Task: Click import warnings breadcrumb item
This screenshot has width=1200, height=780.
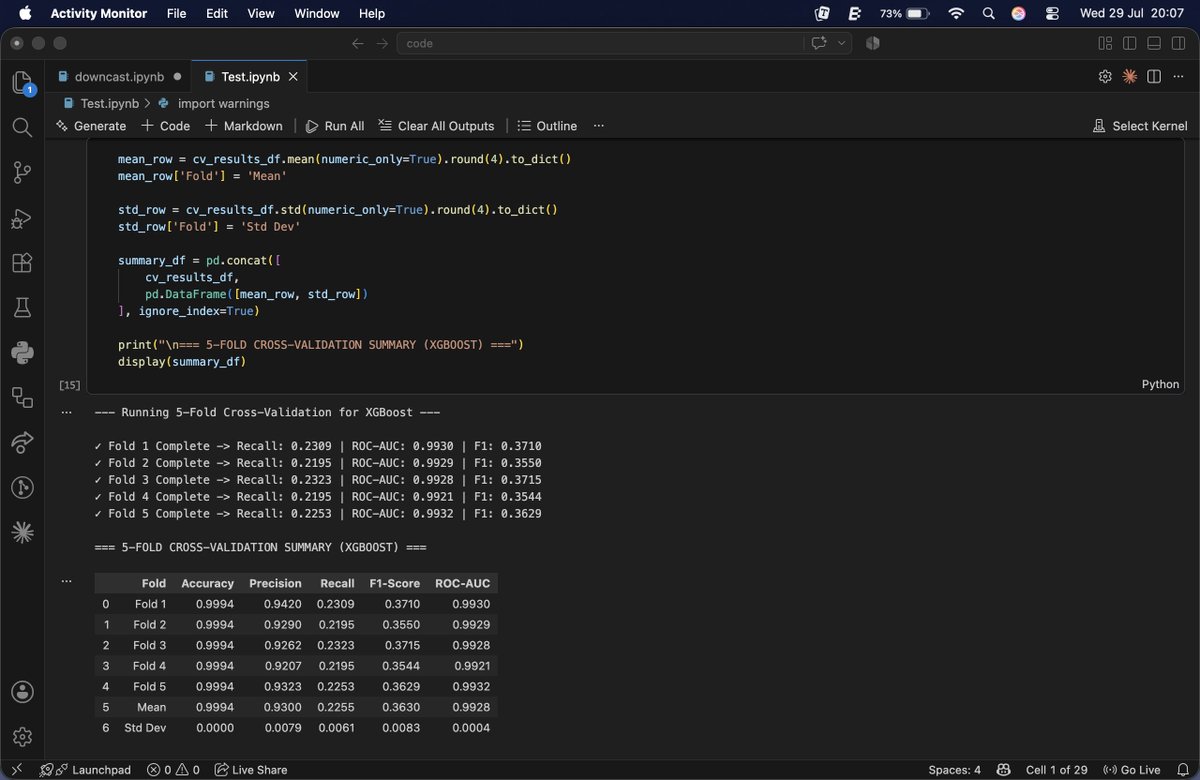Action: [214, 103]
